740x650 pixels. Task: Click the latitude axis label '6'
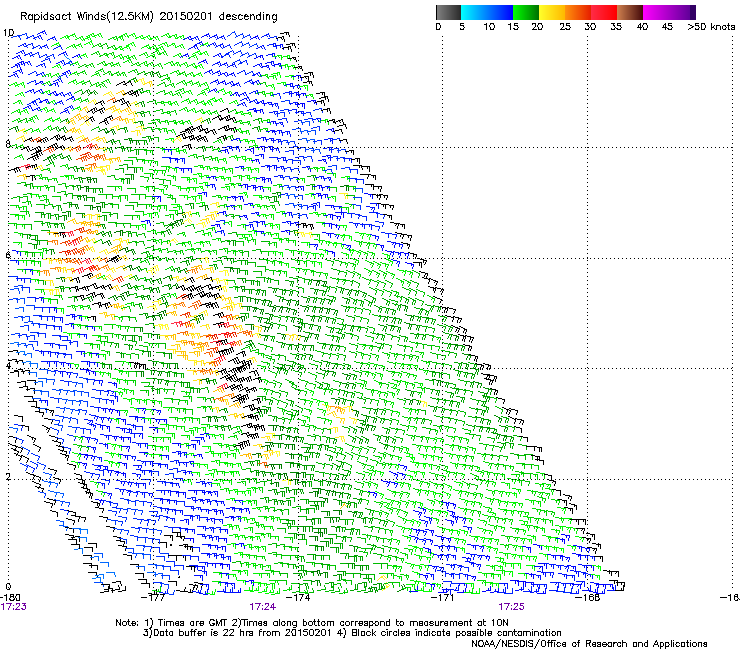coord(8,255)
